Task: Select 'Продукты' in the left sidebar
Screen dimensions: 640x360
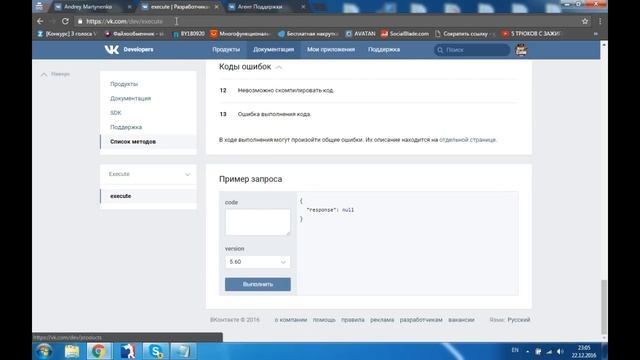Action: [x=124, y=84]
